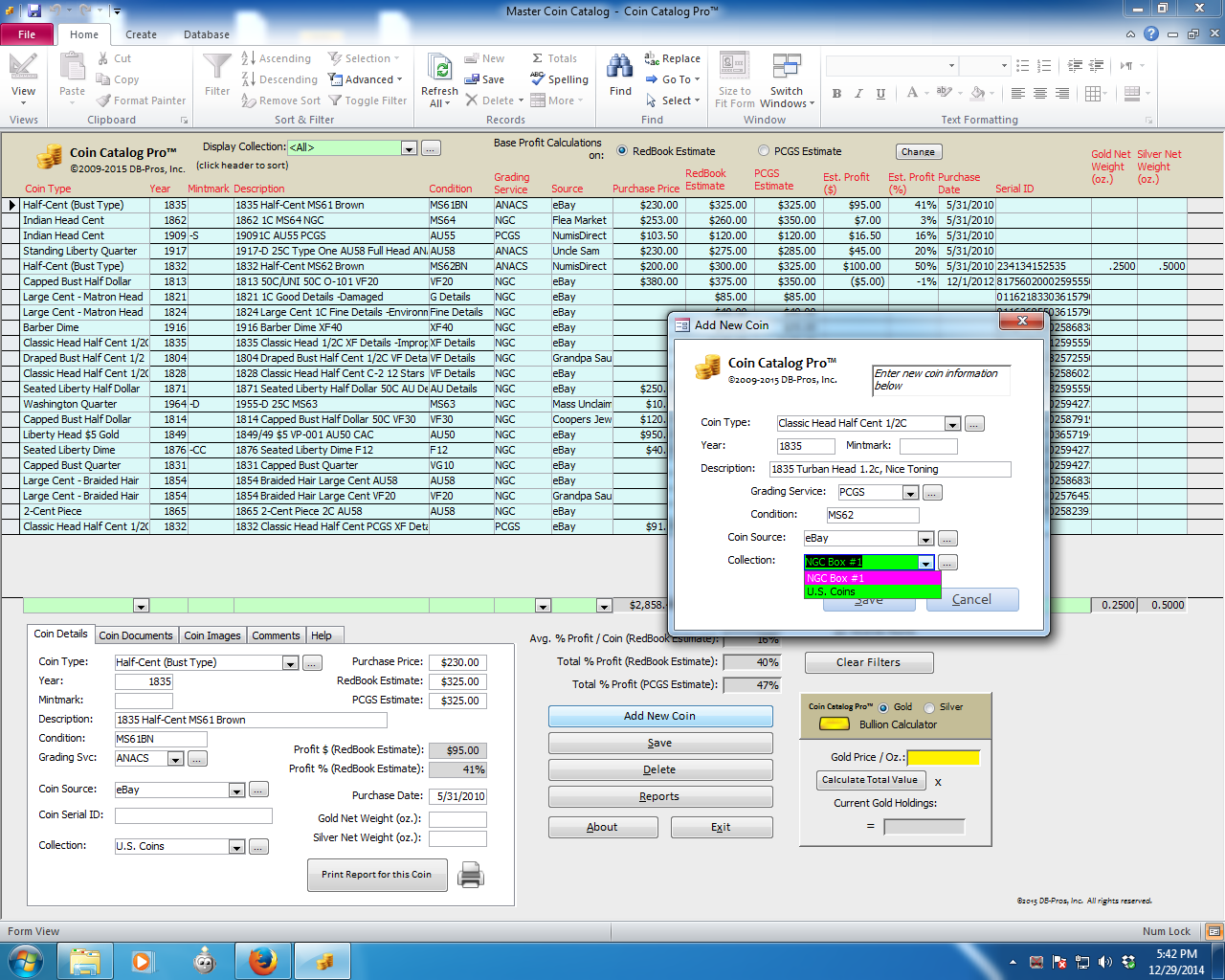This screenshot has width=1225, height=980.
Task: Click the Delete button in main form
Action: pyautogui.click(x=660, y=769)
